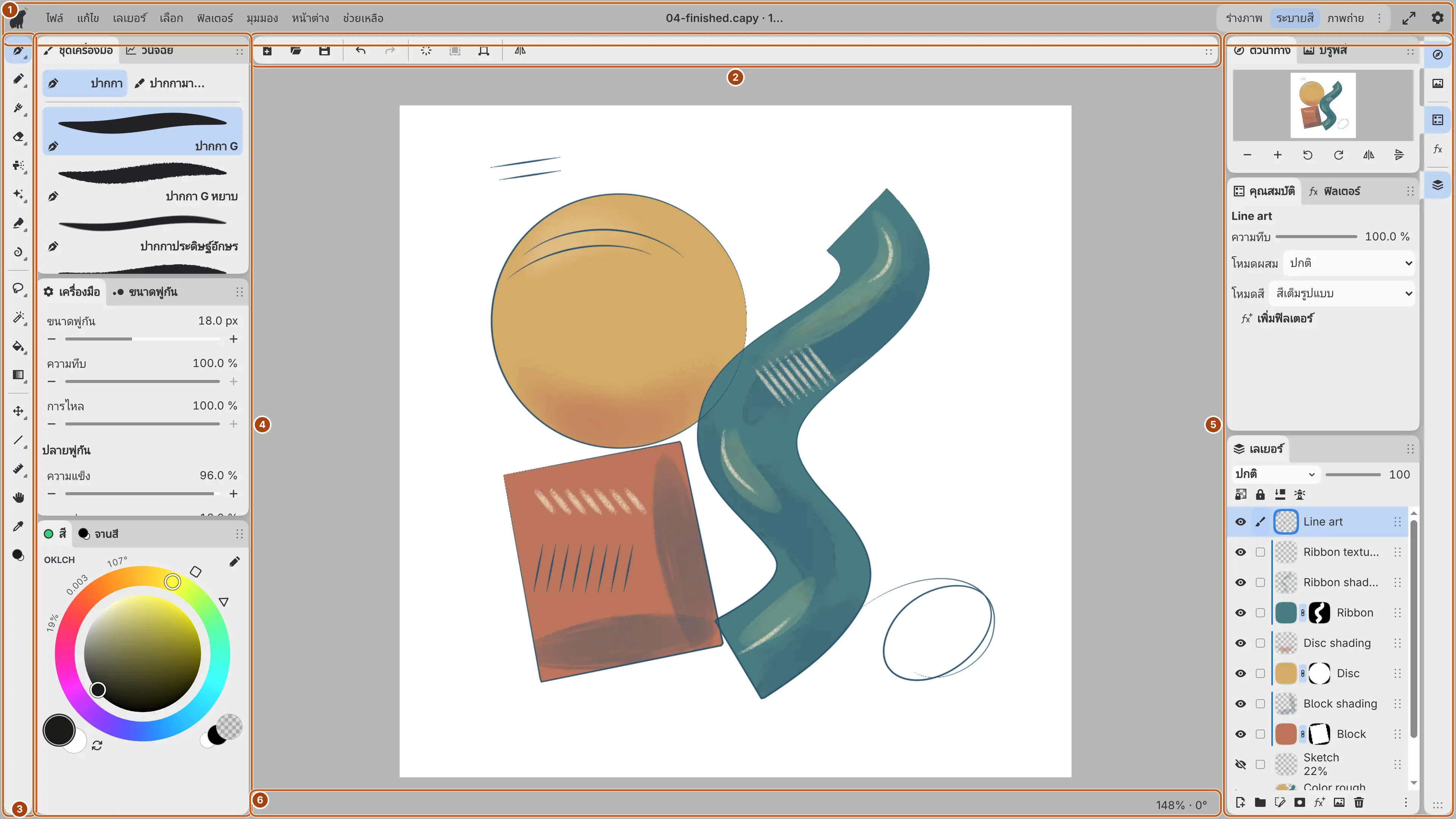Delete layer with trash icon
The image size is (1456, 819).
tap(1359, 802)
